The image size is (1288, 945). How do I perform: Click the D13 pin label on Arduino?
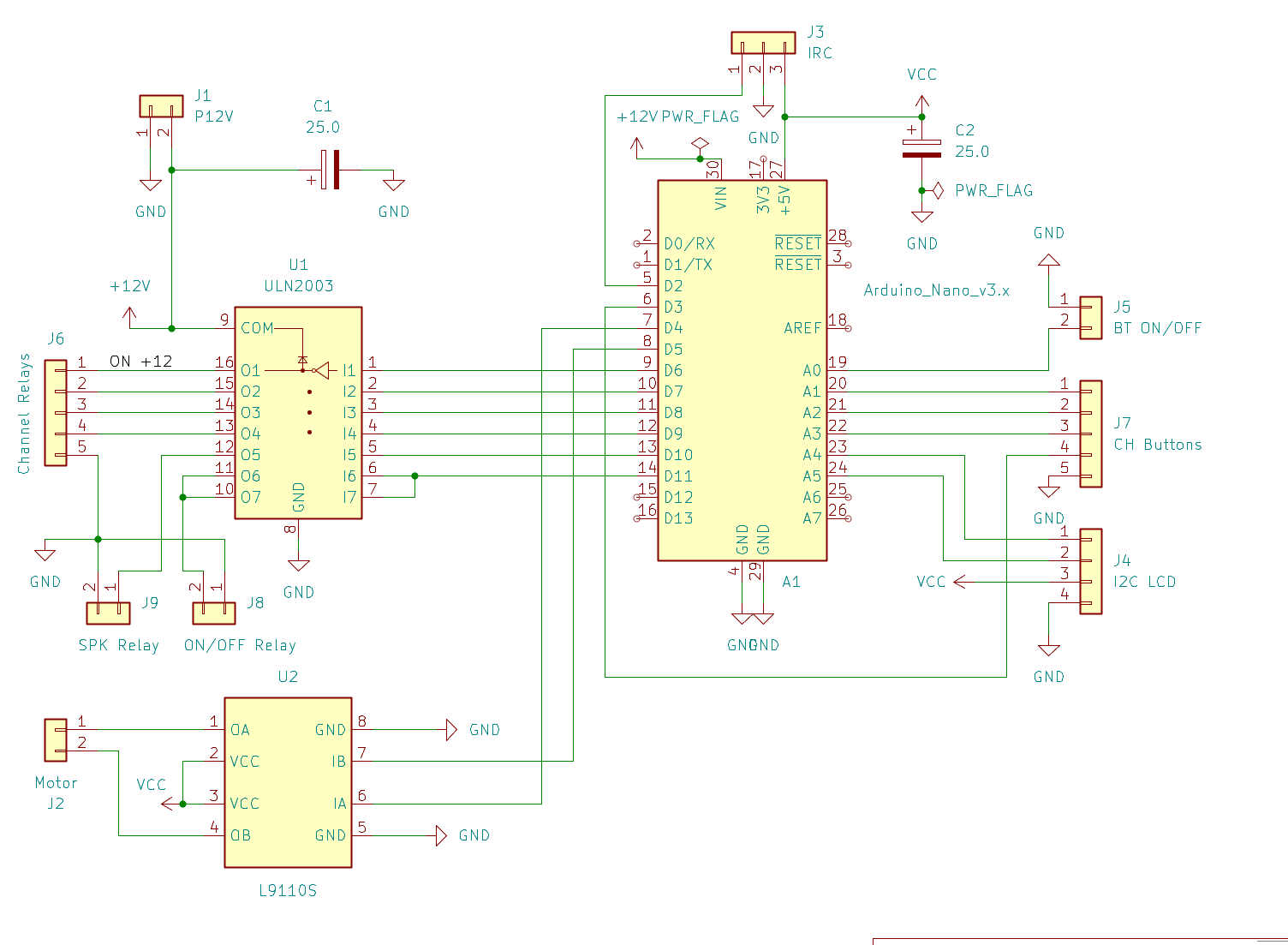click(678, 518)
